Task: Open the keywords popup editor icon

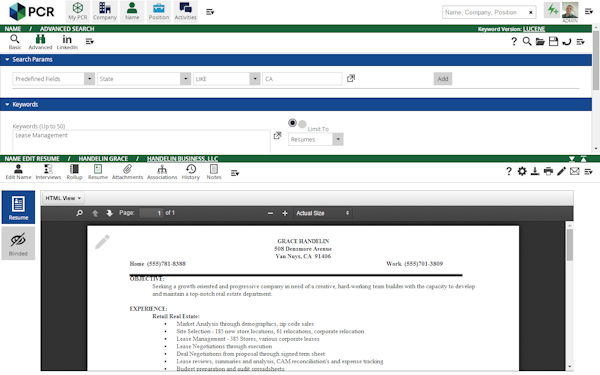Action: pyautogui.click(x=277, y=135)
